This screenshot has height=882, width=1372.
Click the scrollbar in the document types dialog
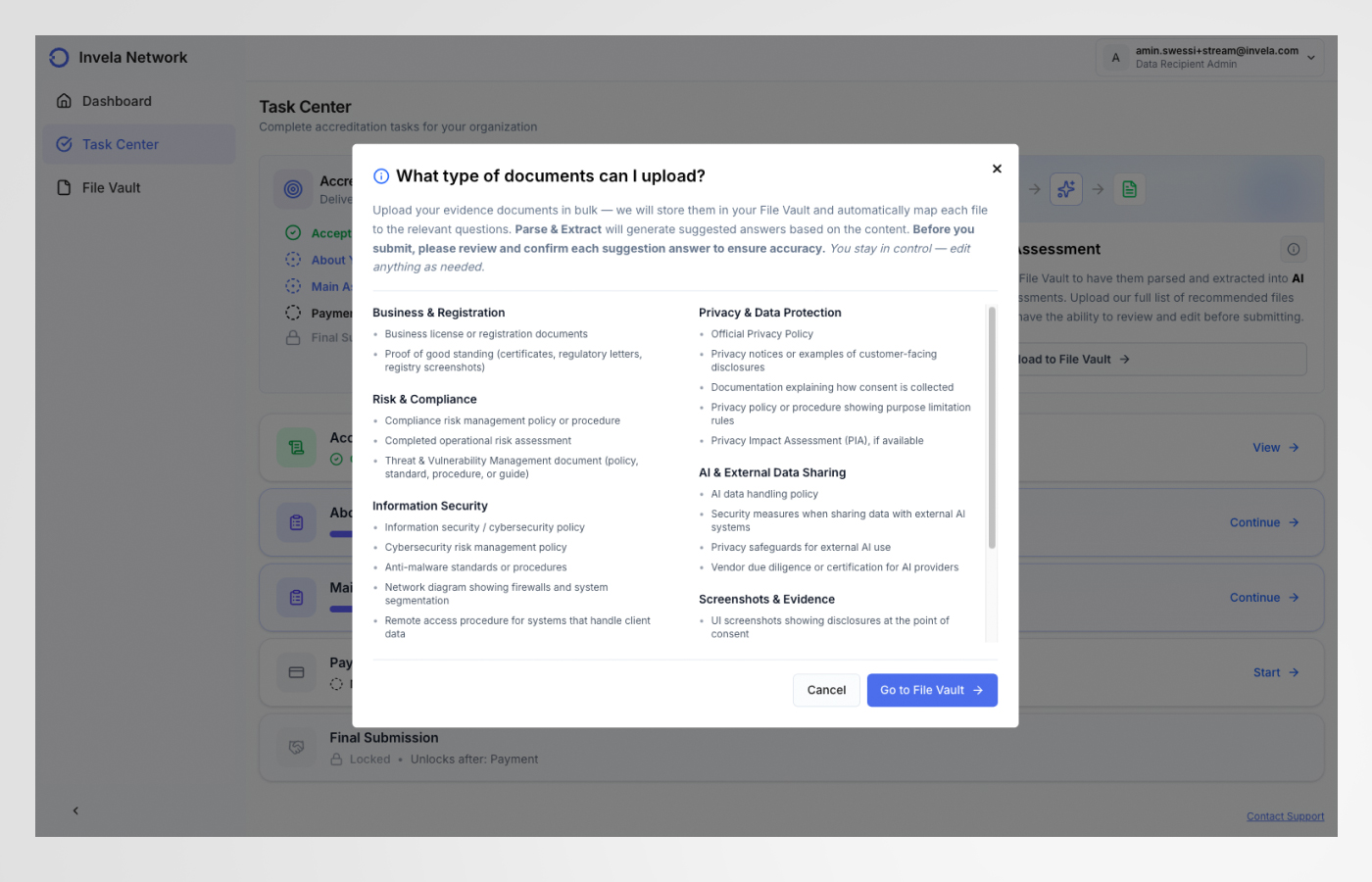[x=992, y=412]
